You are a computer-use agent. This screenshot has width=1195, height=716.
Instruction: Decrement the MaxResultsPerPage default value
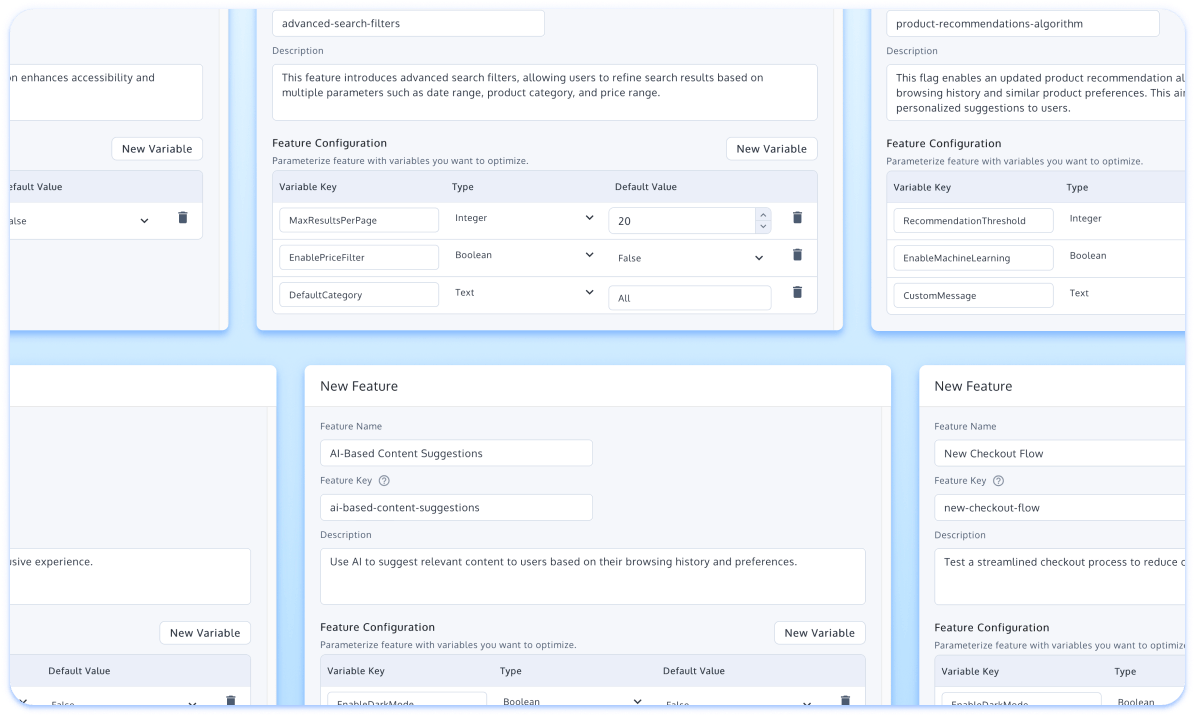[x=763, y=226]
